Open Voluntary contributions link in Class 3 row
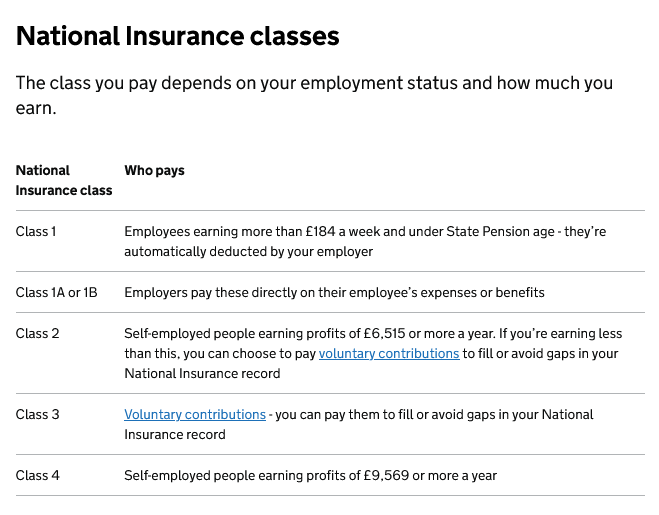The height and width of the screenshot is (515, 659). (195, 415)
